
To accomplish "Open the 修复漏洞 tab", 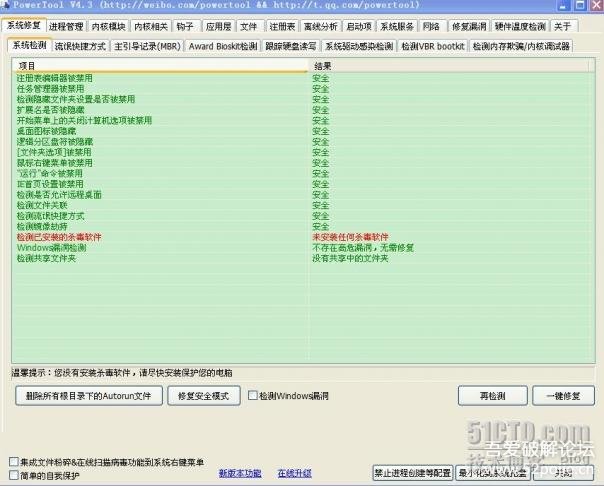I will click(469, 26).
